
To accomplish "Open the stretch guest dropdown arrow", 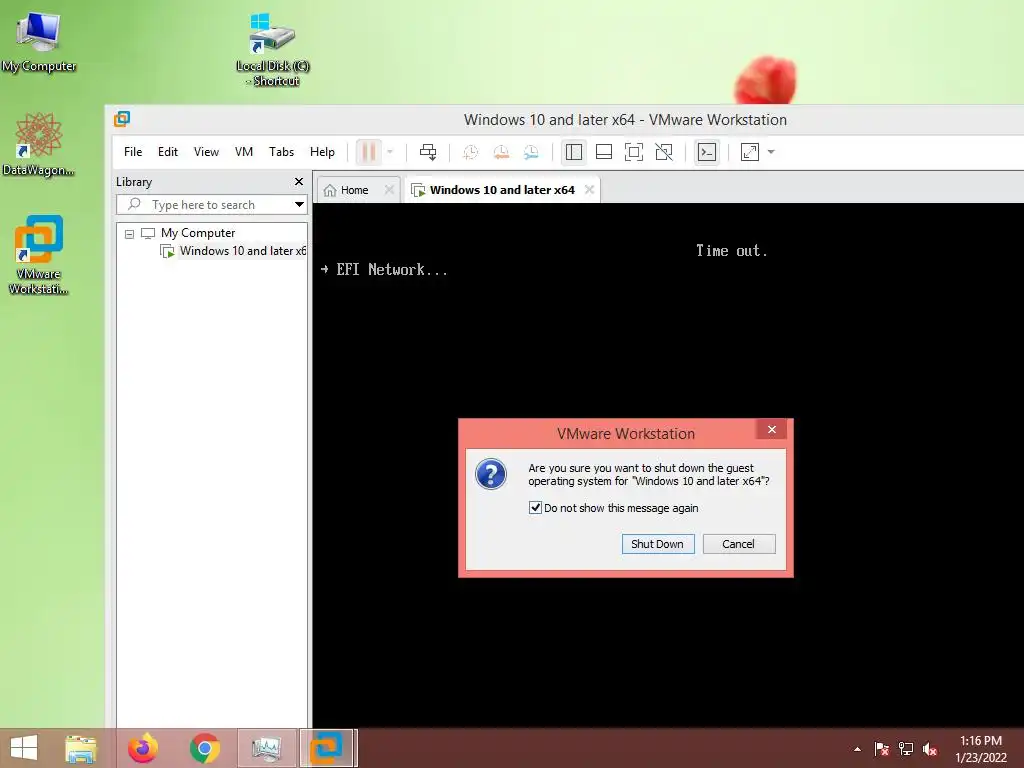I will (x=771, y=152).
